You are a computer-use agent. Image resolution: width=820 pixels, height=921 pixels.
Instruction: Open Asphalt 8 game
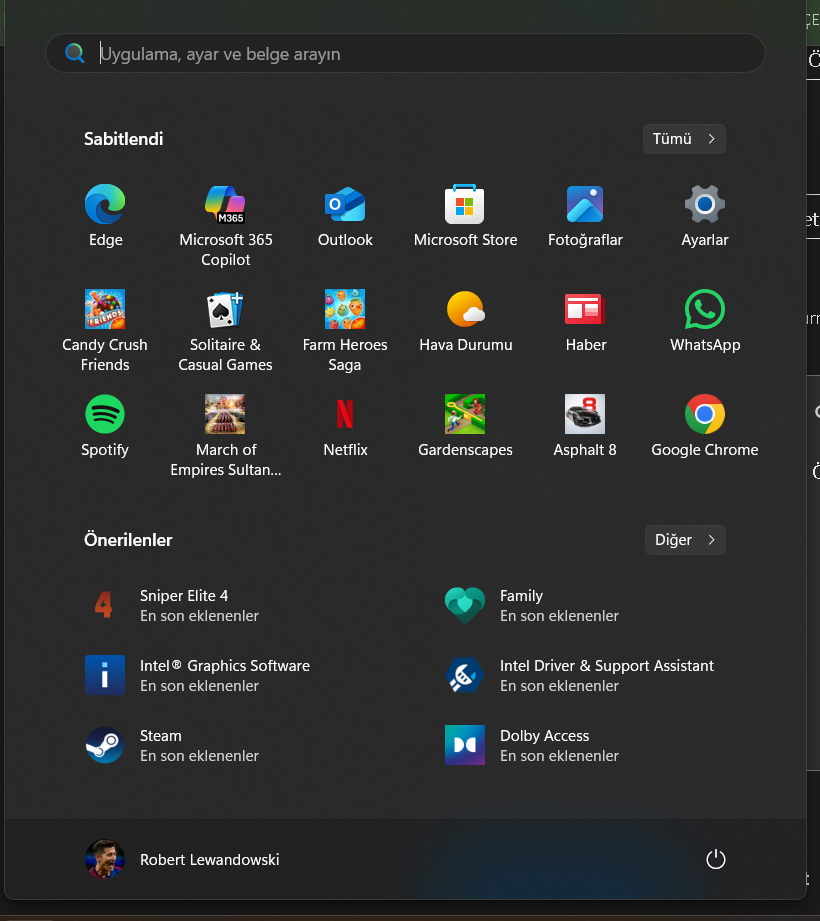[585, 425]
